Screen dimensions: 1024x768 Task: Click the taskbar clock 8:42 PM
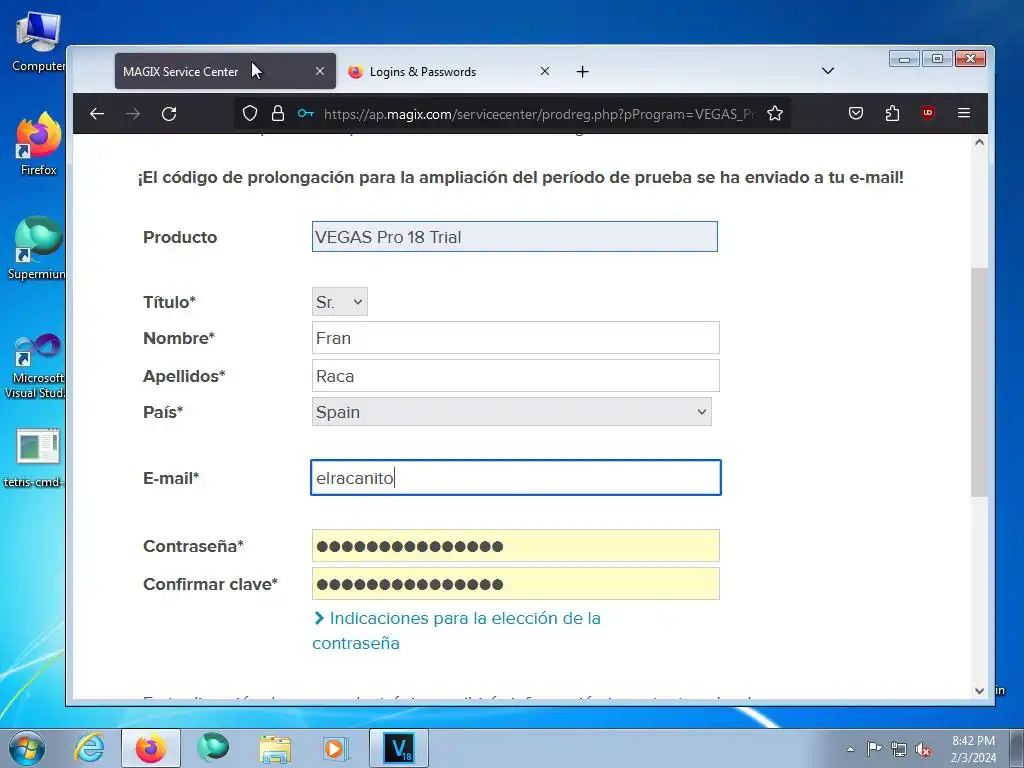[973, 748]
